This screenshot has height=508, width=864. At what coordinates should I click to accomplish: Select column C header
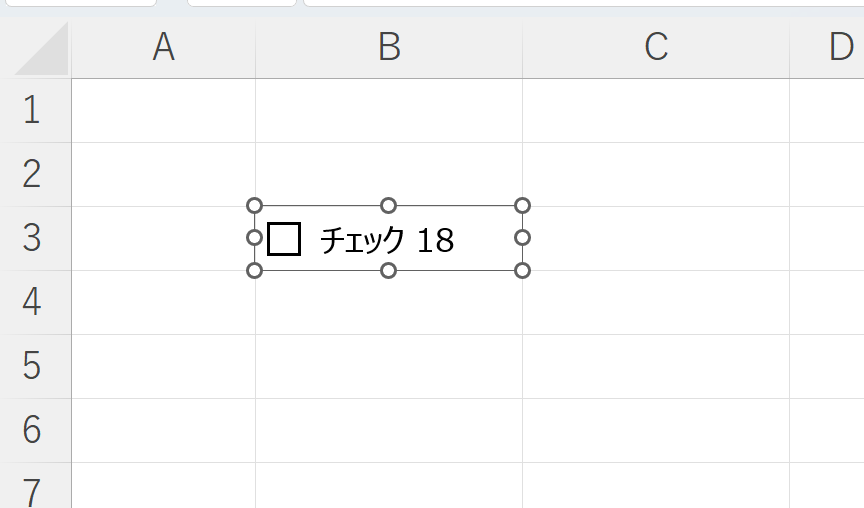click(655, 47)
